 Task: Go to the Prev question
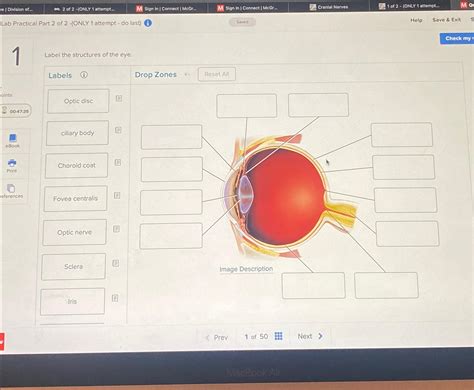[217, 337]
